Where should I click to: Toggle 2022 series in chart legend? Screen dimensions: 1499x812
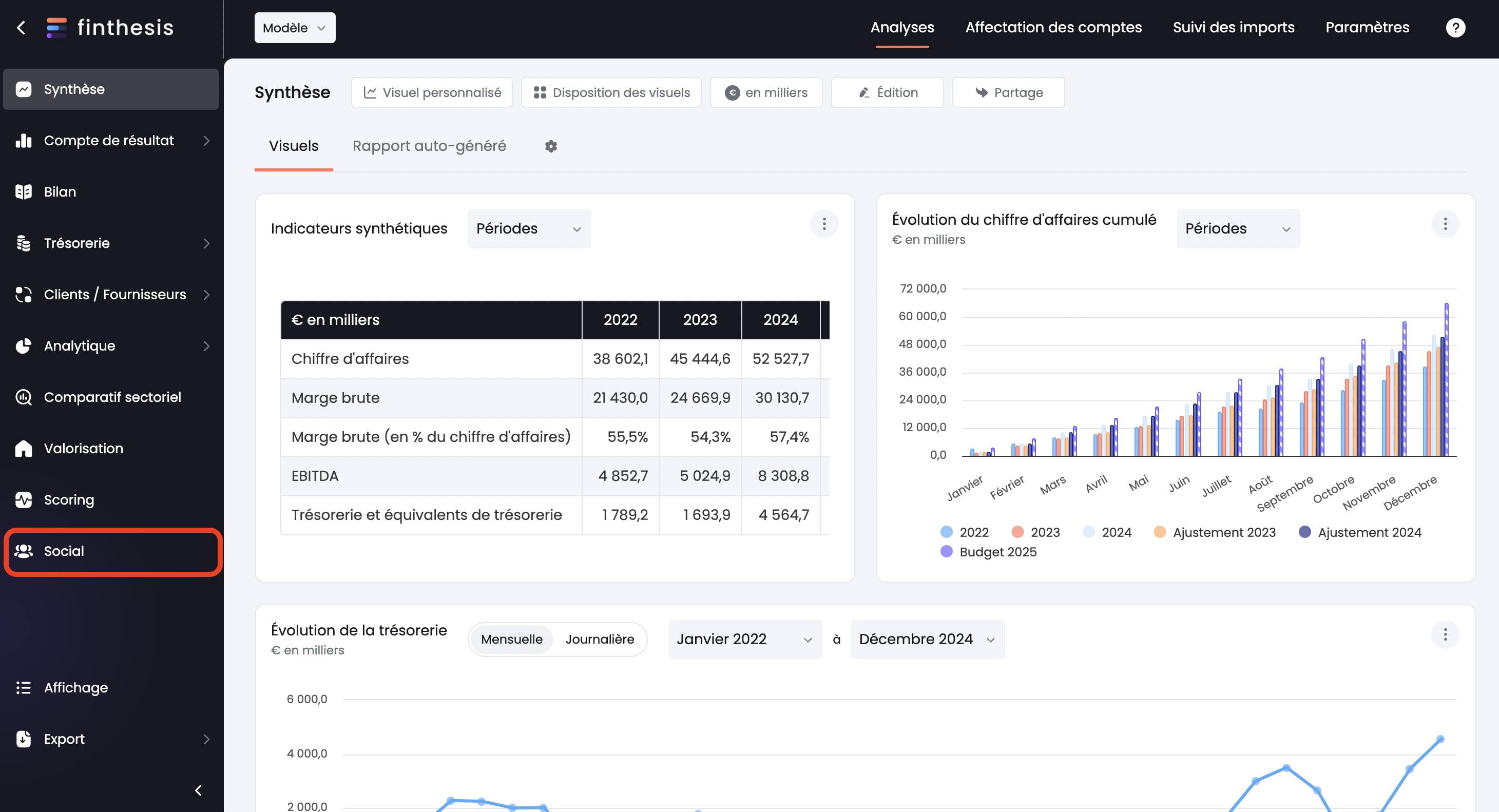(x=964, y=532)
